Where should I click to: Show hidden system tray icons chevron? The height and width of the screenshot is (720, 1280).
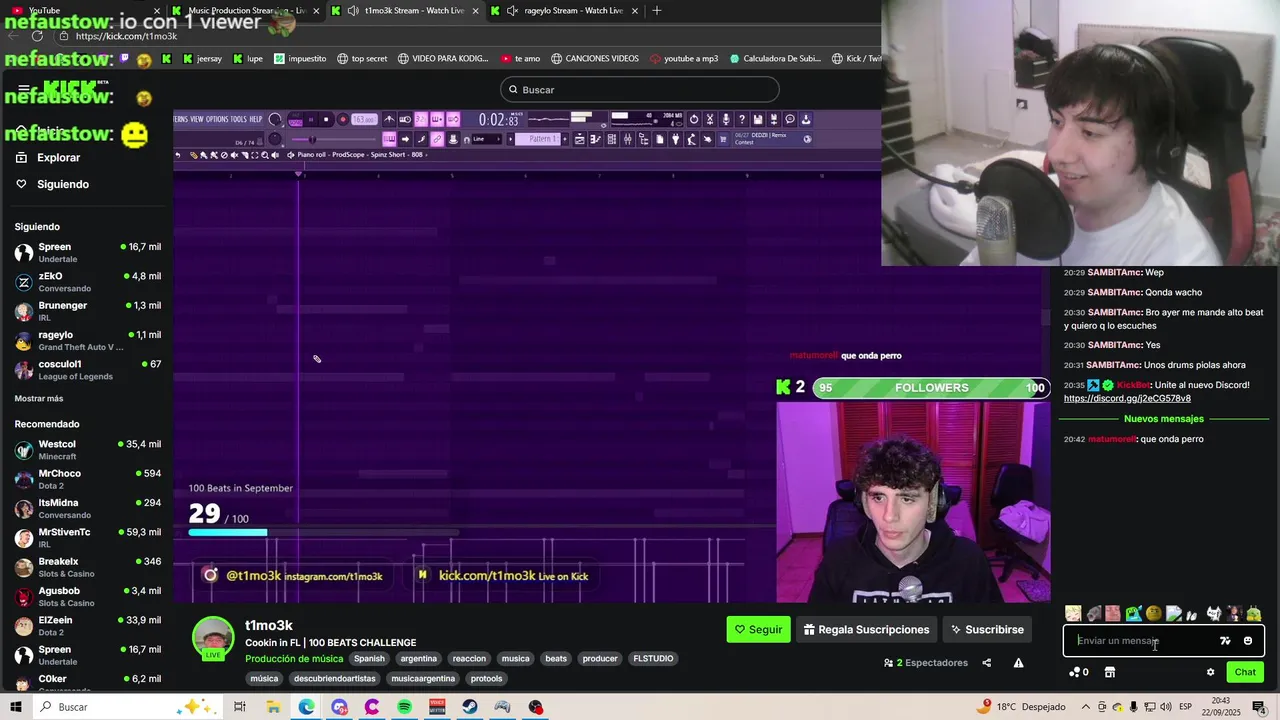point(1086,707)
